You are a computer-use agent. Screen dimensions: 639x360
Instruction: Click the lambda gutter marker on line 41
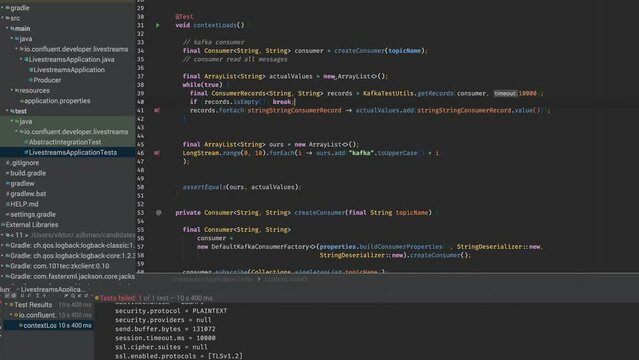tap(157, 110)
